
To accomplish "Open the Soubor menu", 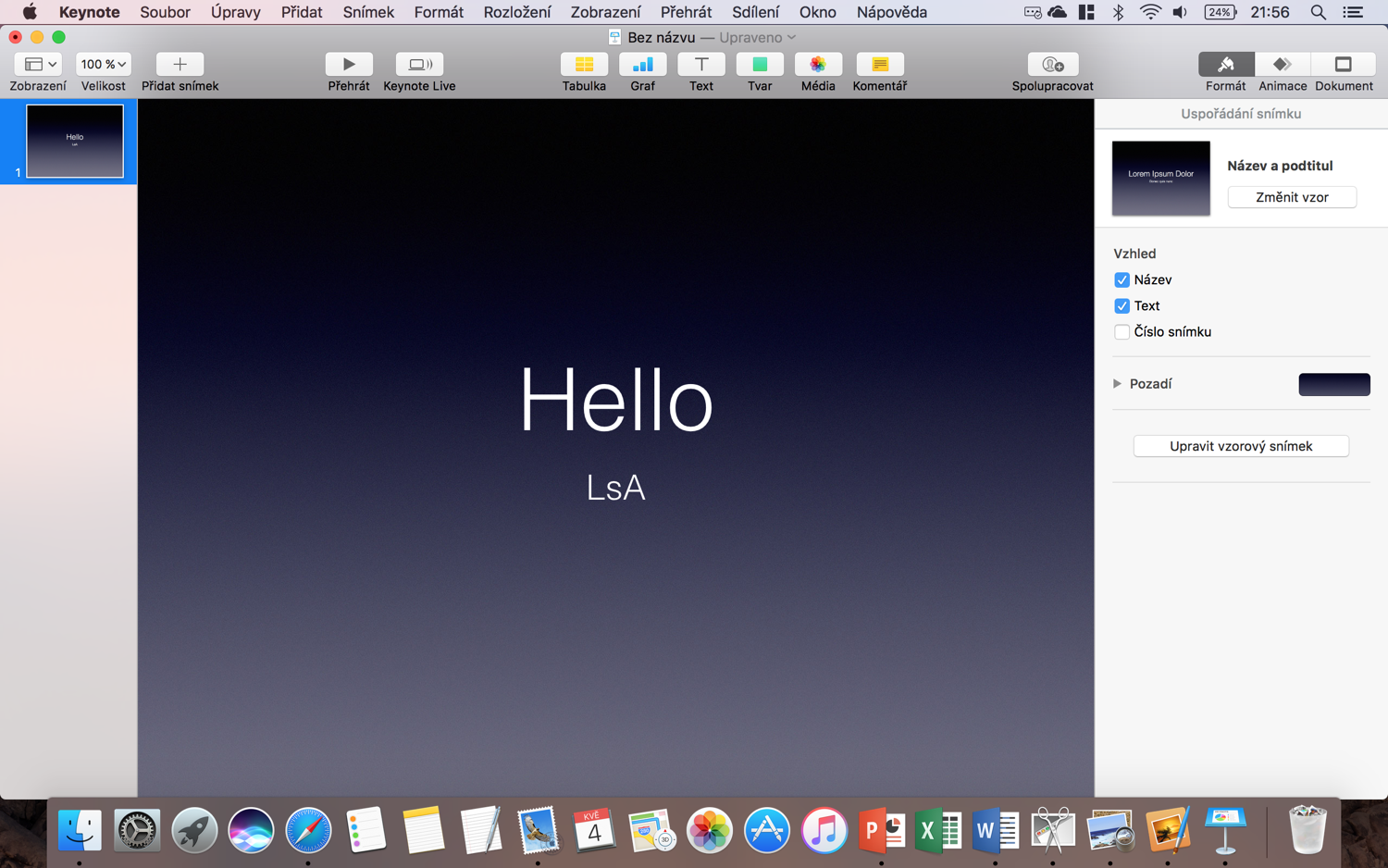I will tap(165, 12).
